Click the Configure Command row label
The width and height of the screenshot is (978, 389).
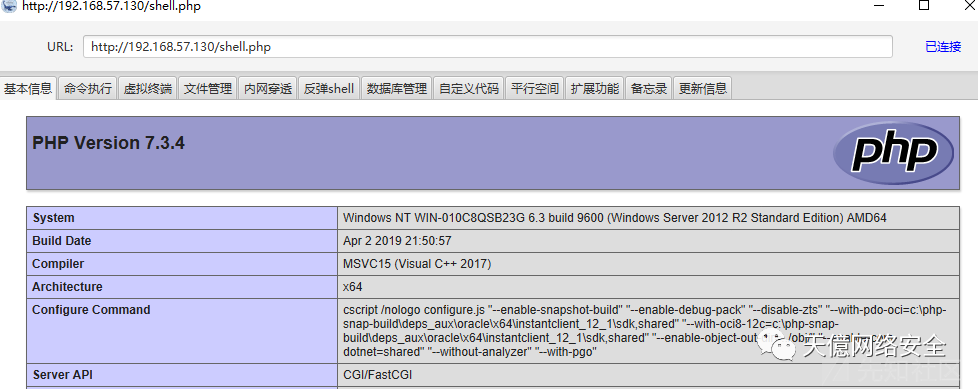click(x=91, y=310)
